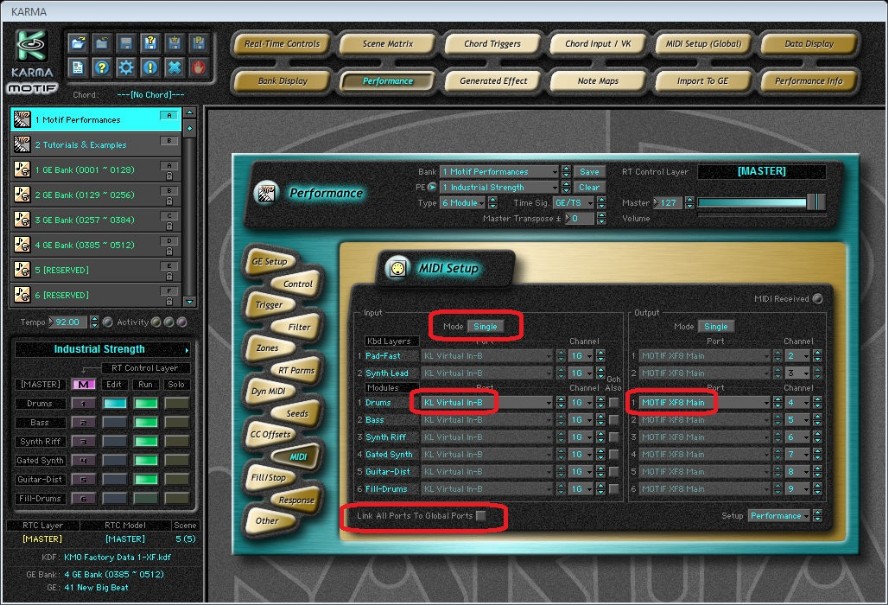The width and height of the screenshot is (888, 605).
Task: Click the Save button next to Bank
Action: point(590,172)
